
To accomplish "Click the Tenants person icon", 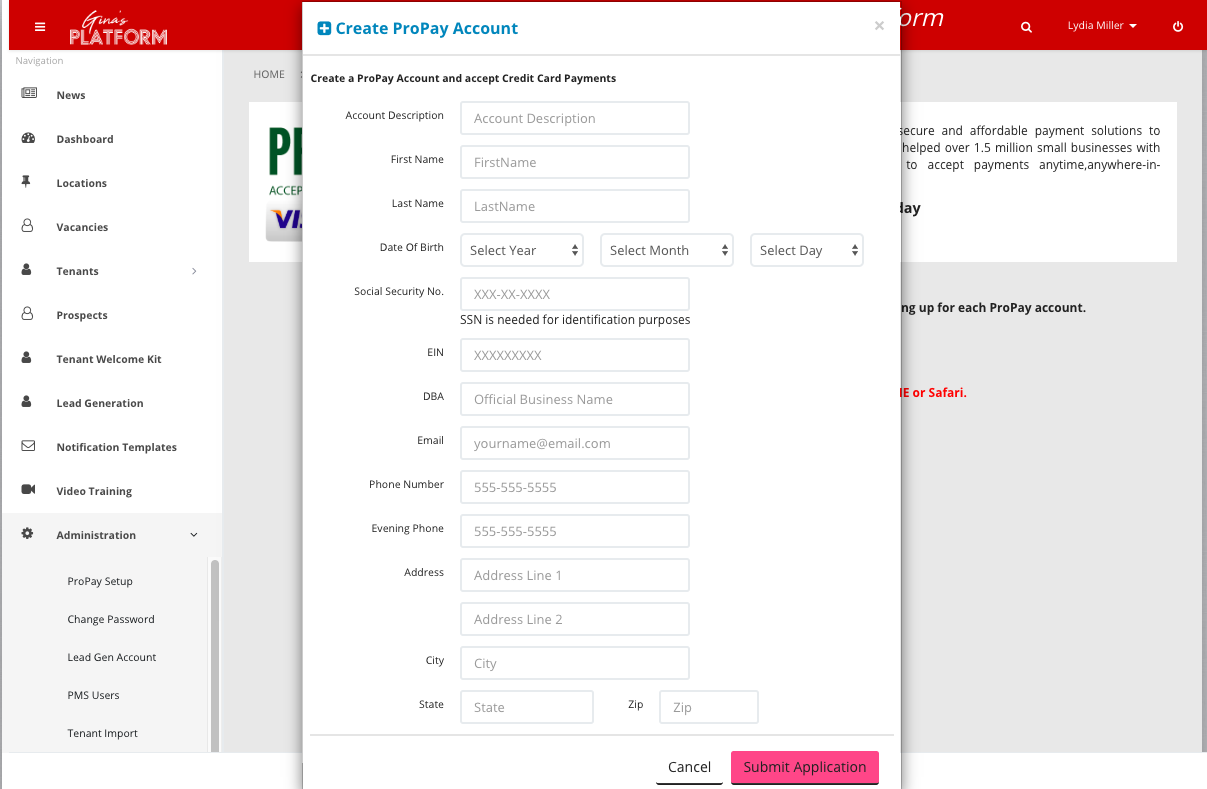I will pyautogui.click(x=27, y=270).
